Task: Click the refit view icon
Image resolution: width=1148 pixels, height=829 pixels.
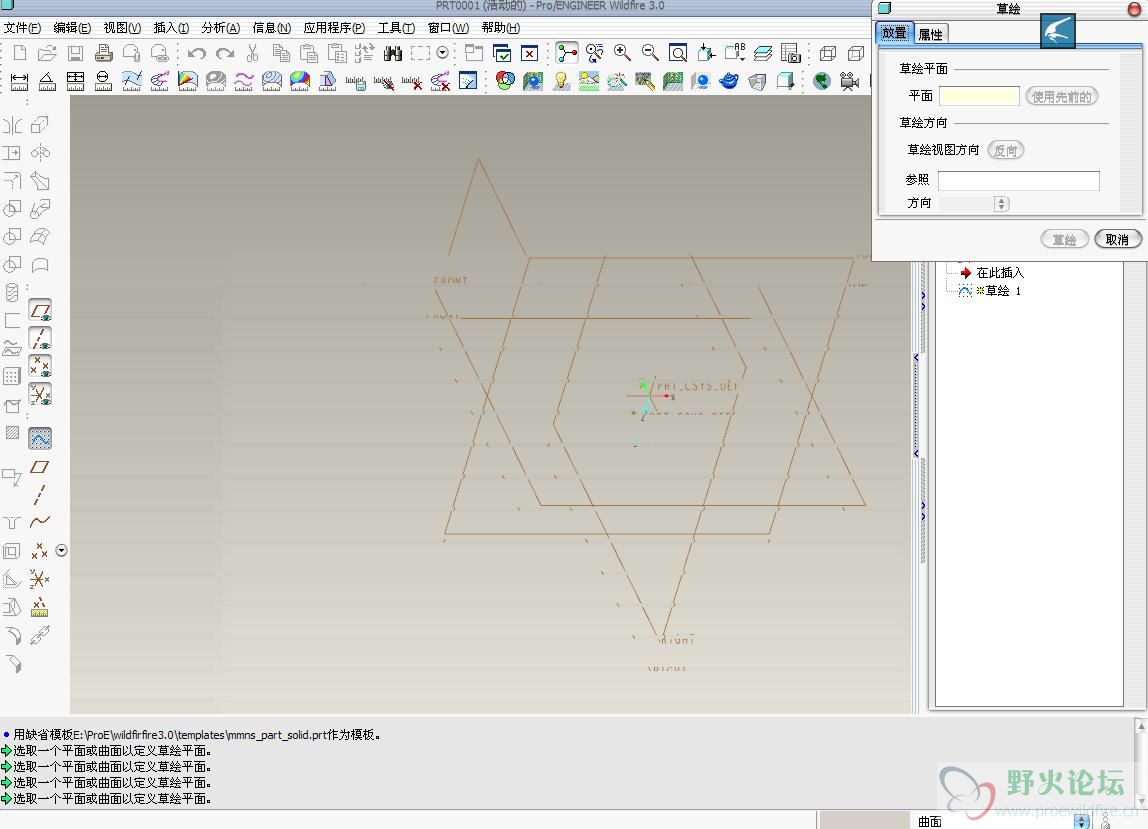Action: [679, 53]
